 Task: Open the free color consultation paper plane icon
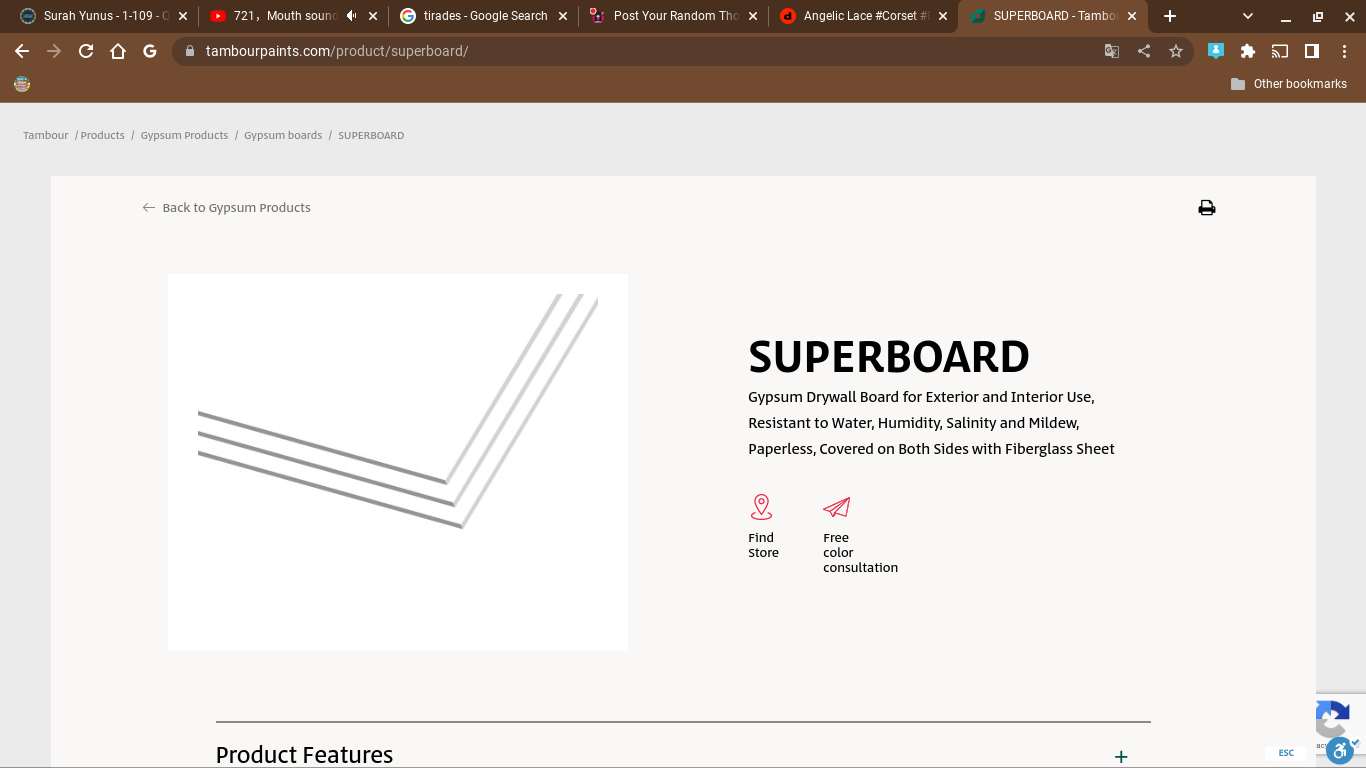click(x=836, y=508)
